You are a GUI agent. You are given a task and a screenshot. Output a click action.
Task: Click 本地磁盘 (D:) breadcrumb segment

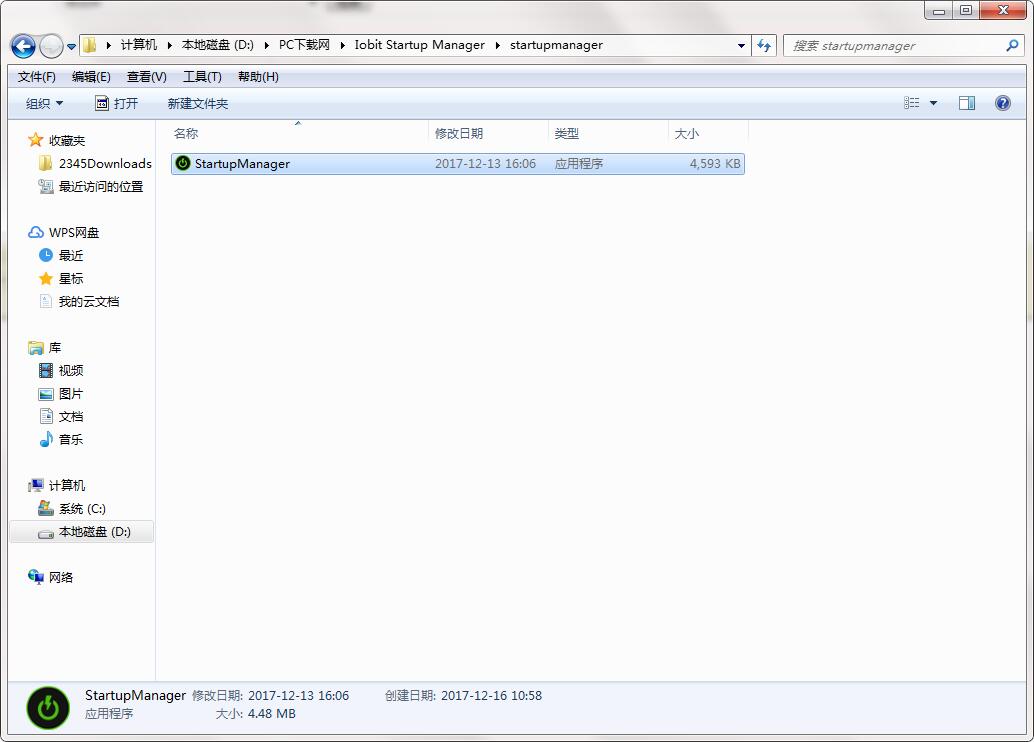coord(218,45)
